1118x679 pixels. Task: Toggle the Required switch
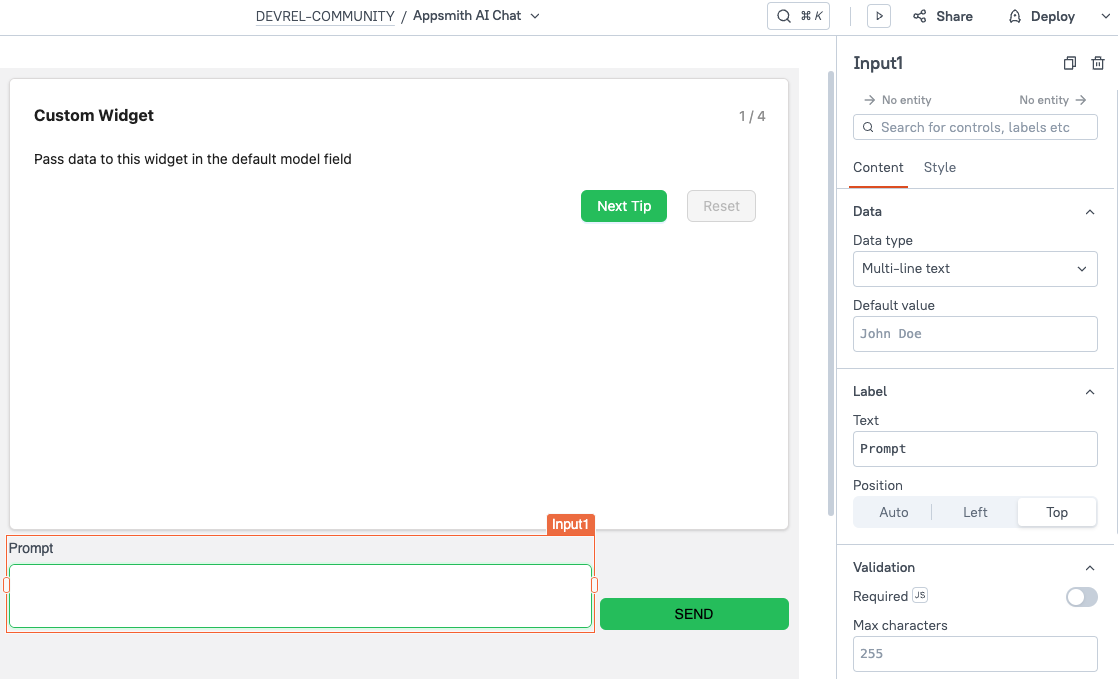(1081, 596)
